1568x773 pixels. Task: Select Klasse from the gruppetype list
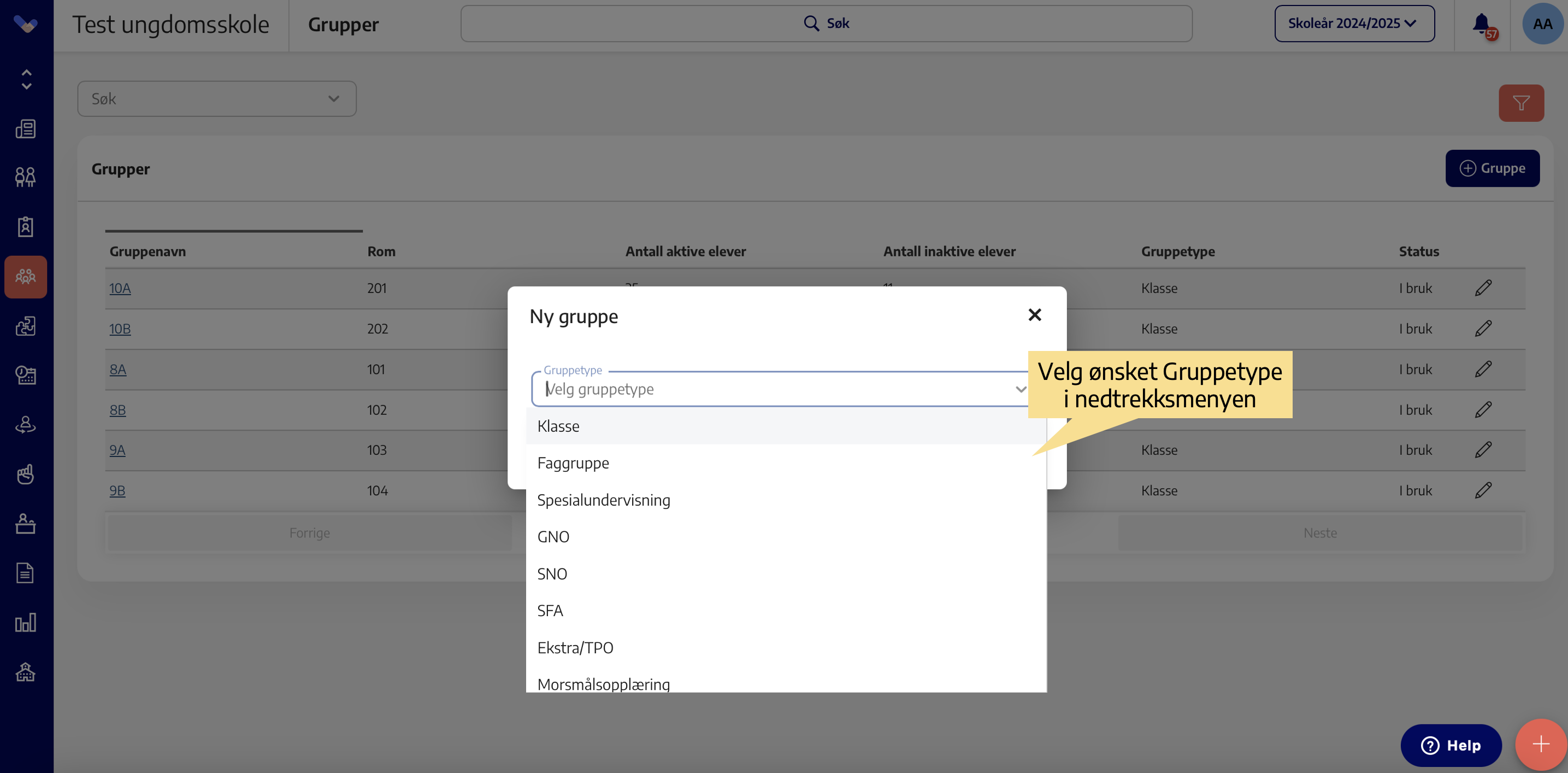tap(558, 426)
